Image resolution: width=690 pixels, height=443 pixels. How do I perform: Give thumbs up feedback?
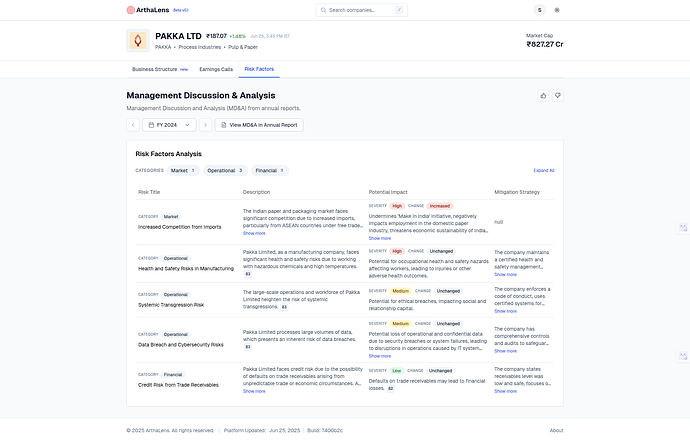coord(543,95)
